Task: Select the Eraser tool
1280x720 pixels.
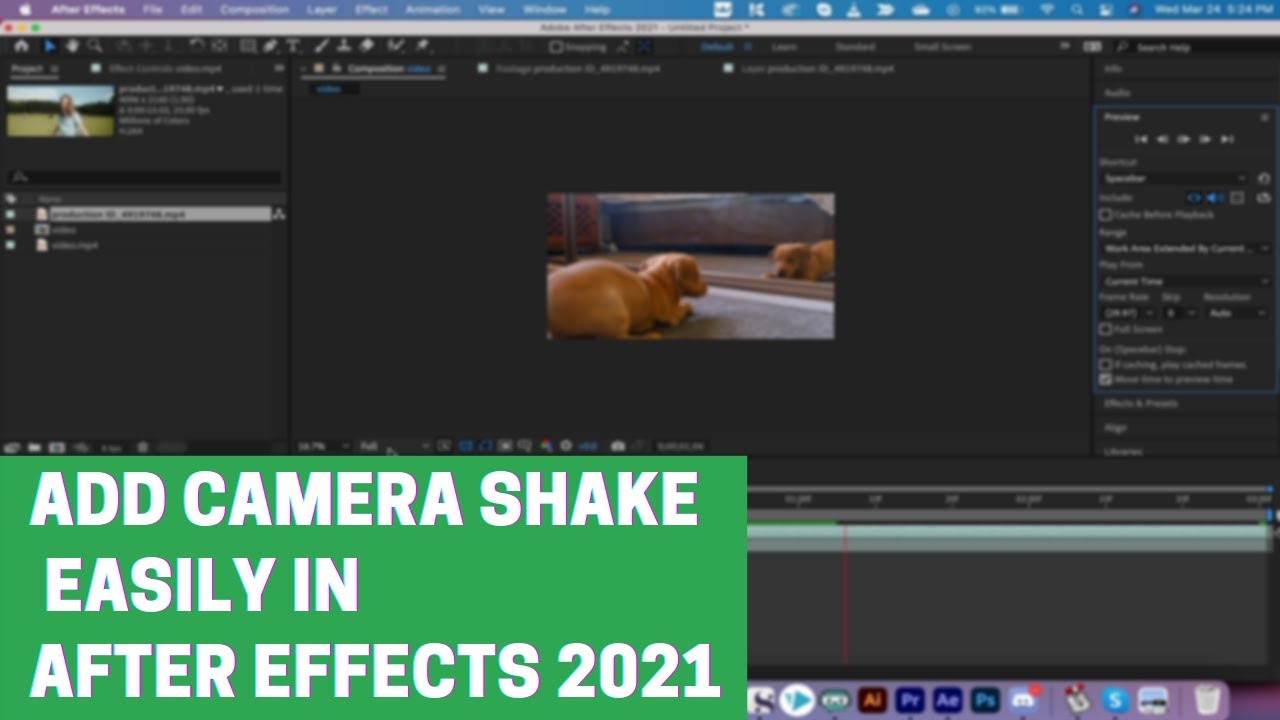Action: pos(366,46)
